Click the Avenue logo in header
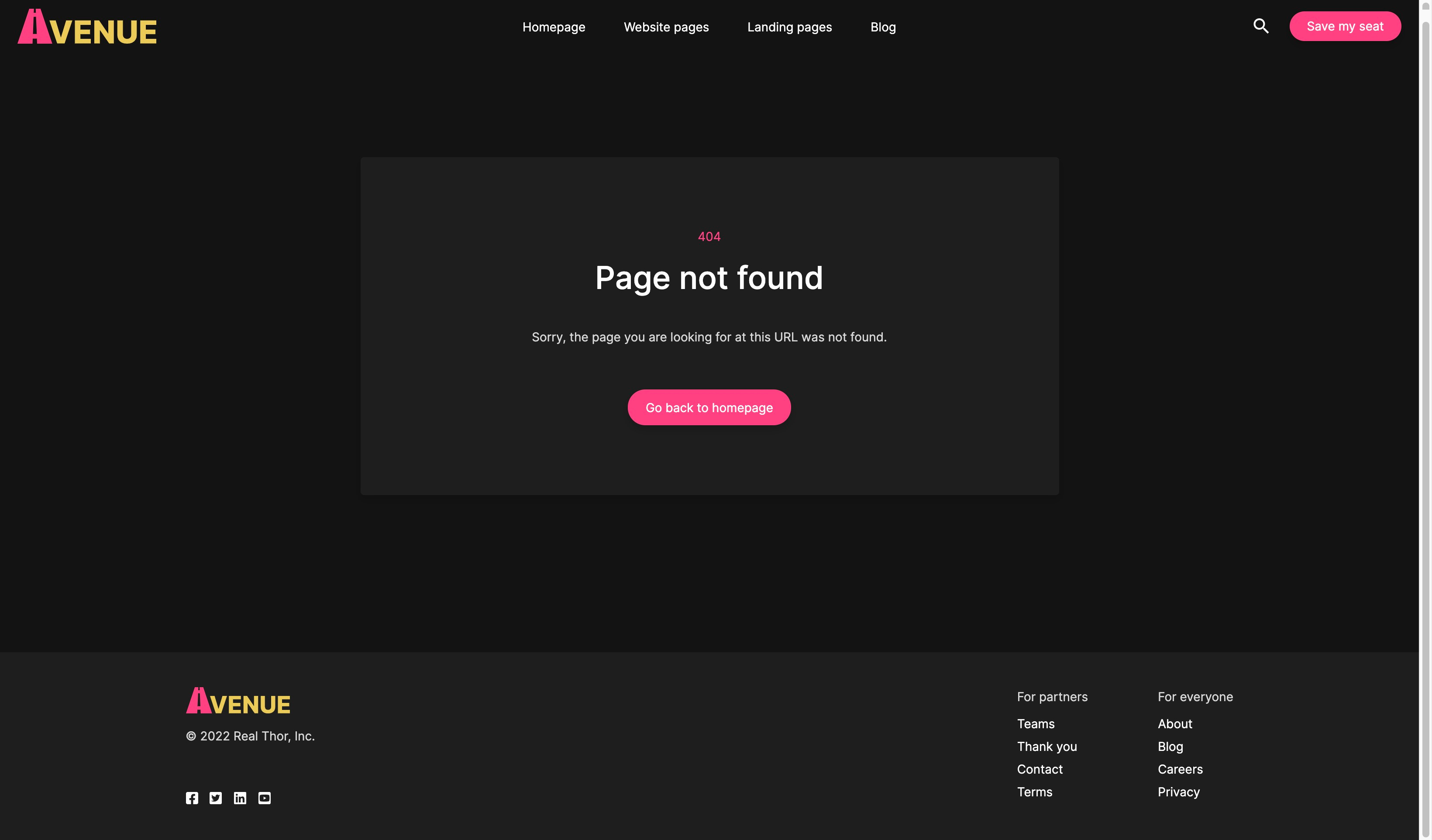Screen dimensions: 1432x840 [87, 27]
